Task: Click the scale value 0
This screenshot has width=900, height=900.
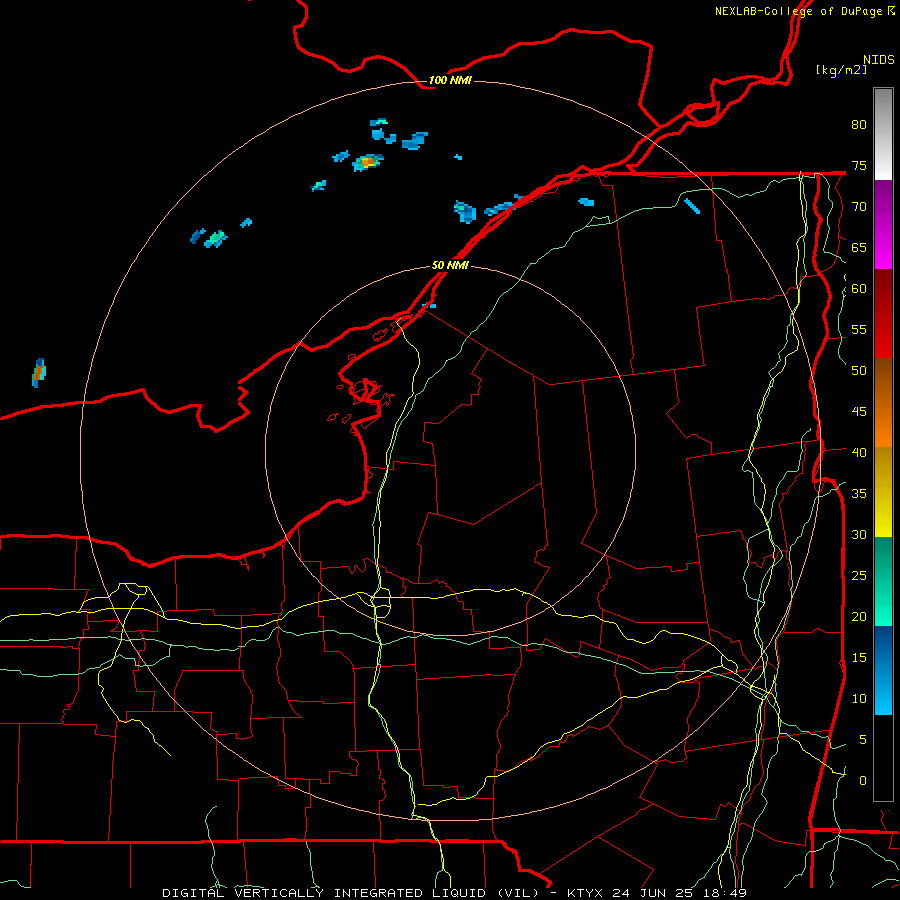Action: (x=863, y=781)
